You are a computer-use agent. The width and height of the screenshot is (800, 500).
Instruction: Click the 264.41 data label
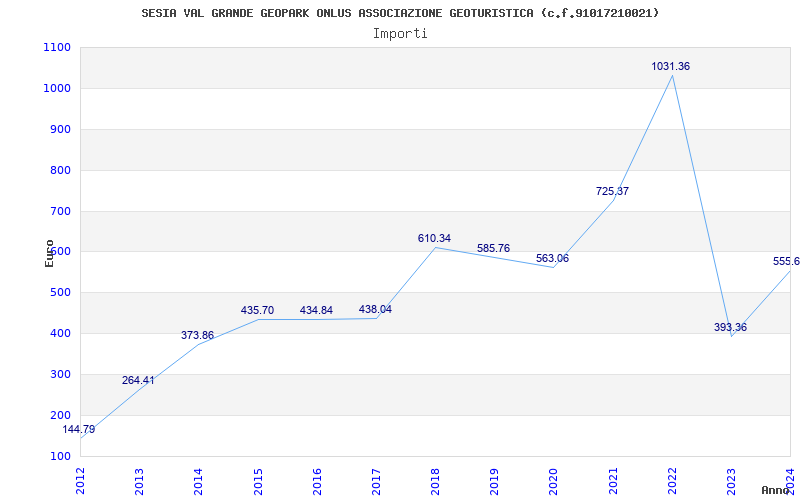pyautogui.click(x=138, y=380)
